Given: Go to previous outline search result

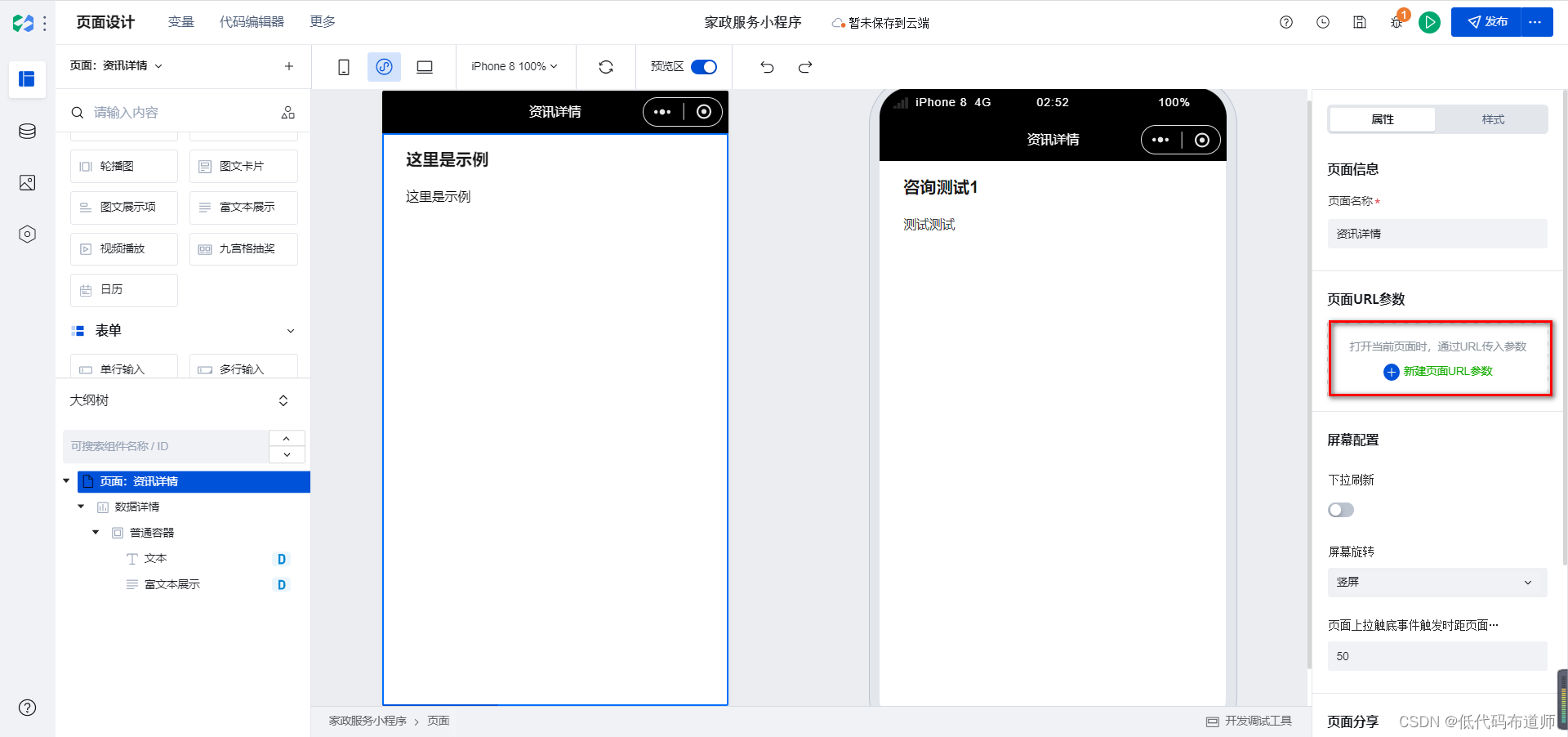Looking at the screenshot, I should 287,439.
